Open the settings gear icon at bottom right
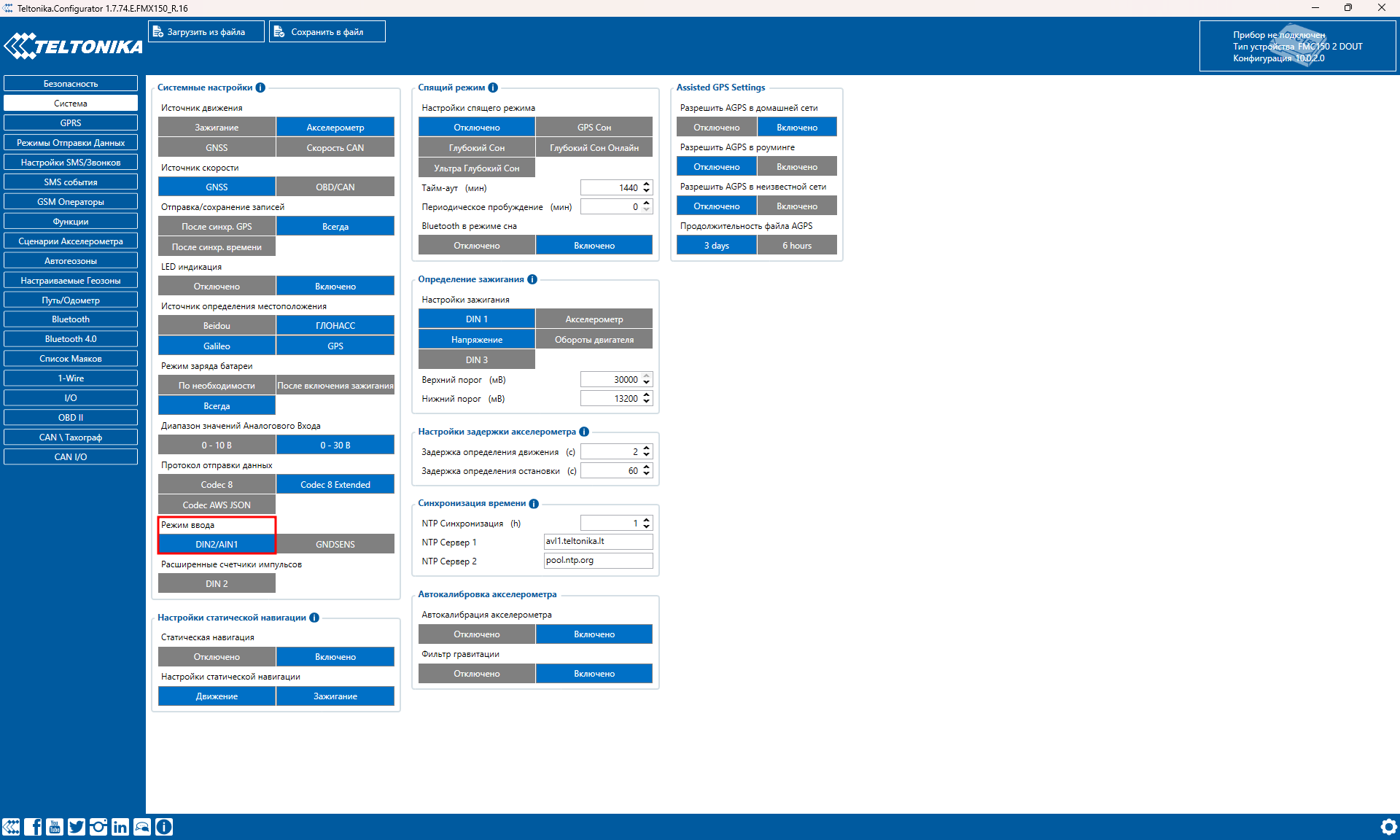1400x840 pixels. tap(1388, 826)
